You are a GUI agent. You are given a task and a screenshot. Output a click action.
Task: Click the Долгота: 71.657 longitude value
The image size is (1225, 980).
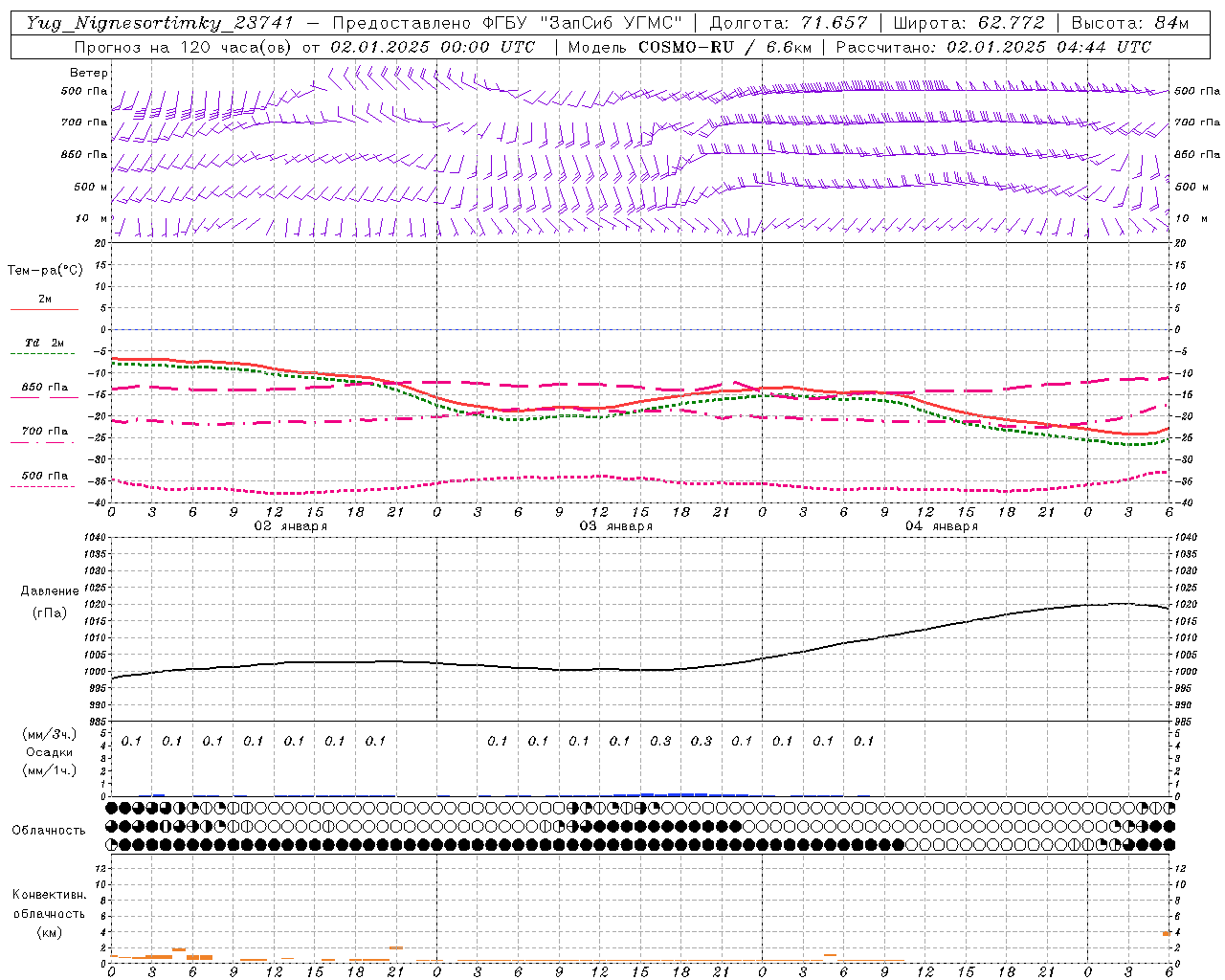click(x=789, y=23)
